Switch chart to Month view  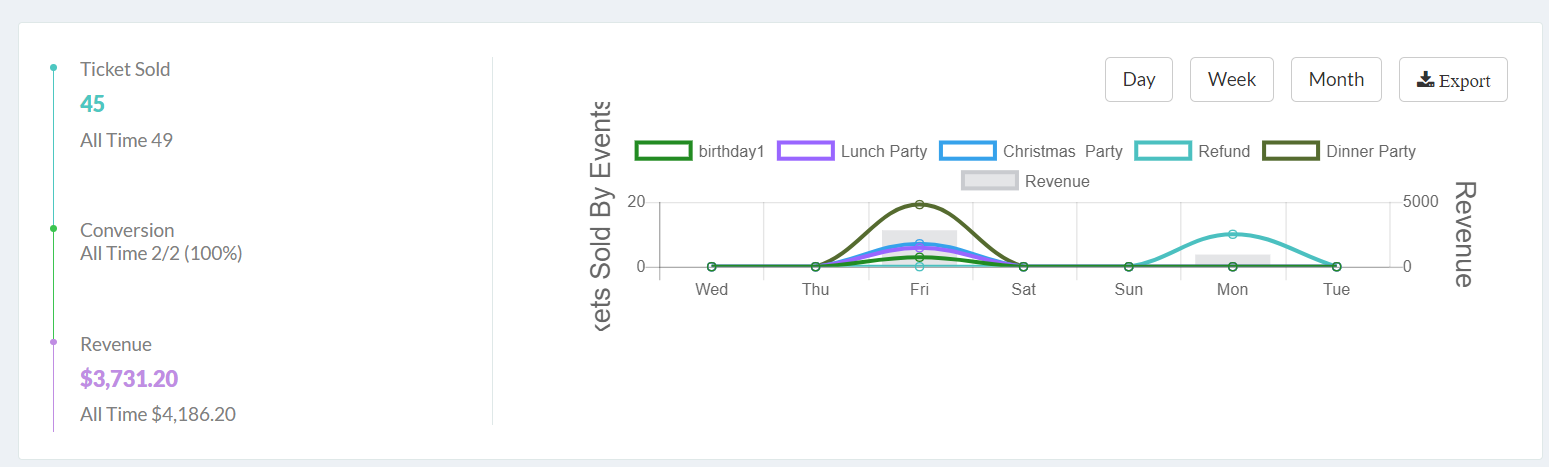point(1336,80)
